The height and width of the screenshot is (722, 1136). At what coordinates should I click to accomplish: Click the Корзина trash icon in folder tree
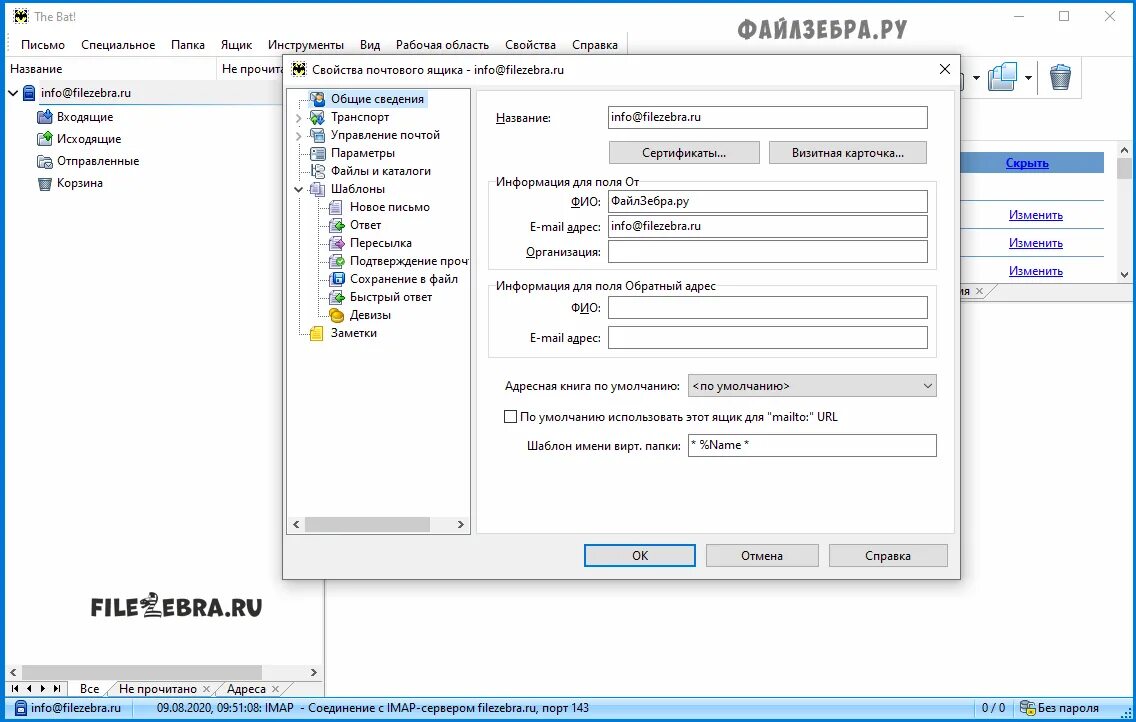point(45,183)
